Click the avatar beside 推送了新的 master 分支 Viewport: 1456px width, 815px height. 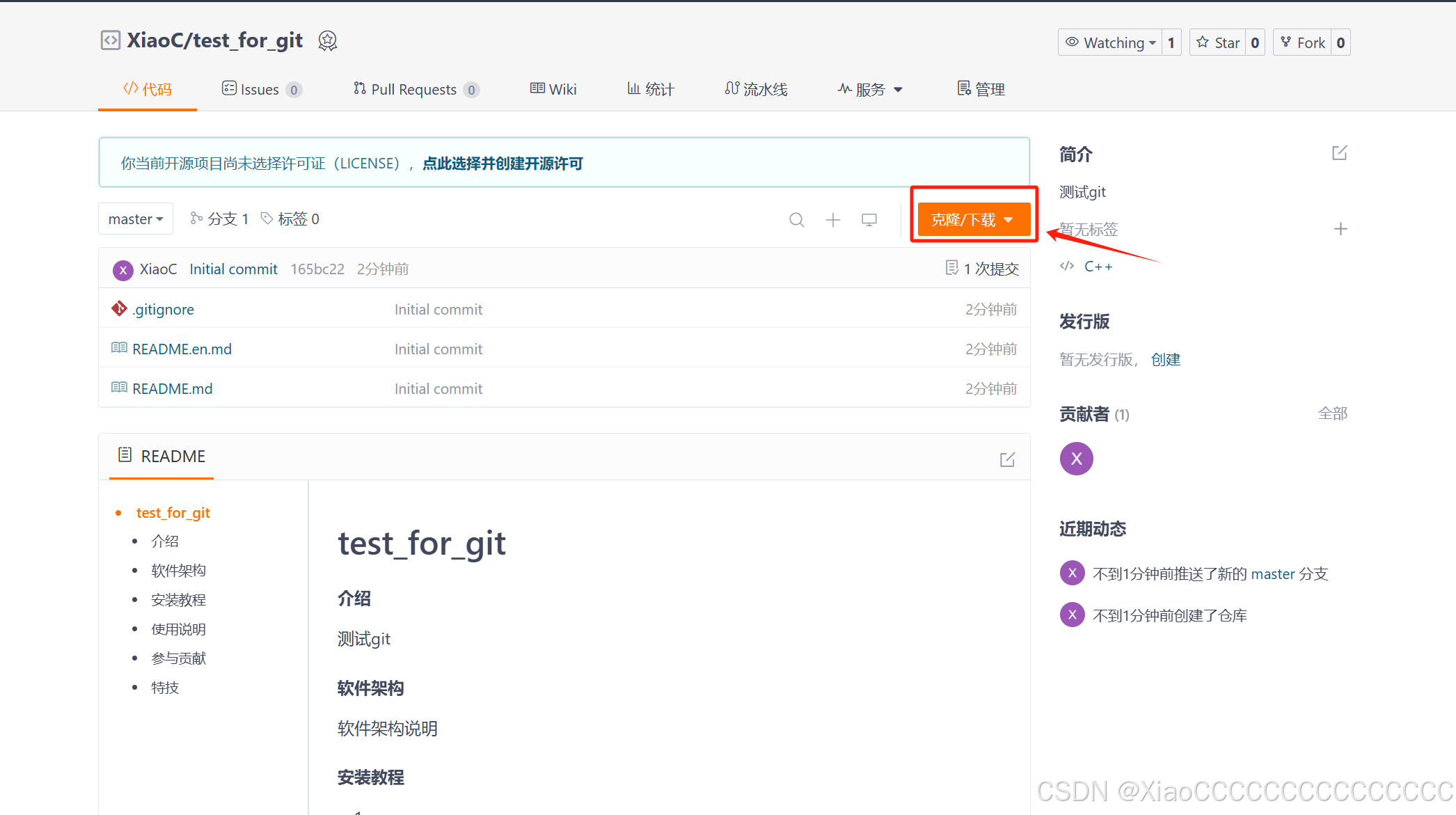click(x=1073, y=573)
